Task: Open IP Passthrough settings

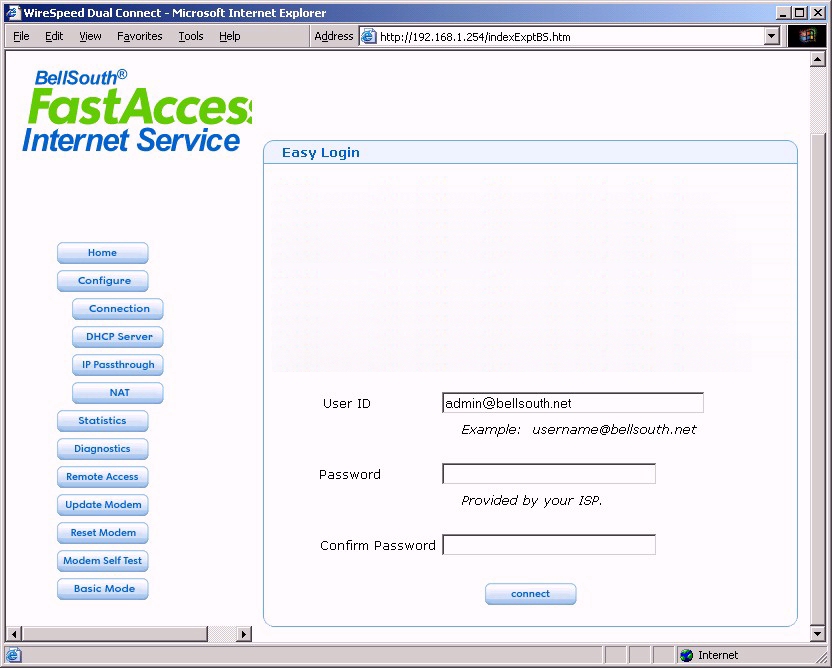Action: (118, 365)
